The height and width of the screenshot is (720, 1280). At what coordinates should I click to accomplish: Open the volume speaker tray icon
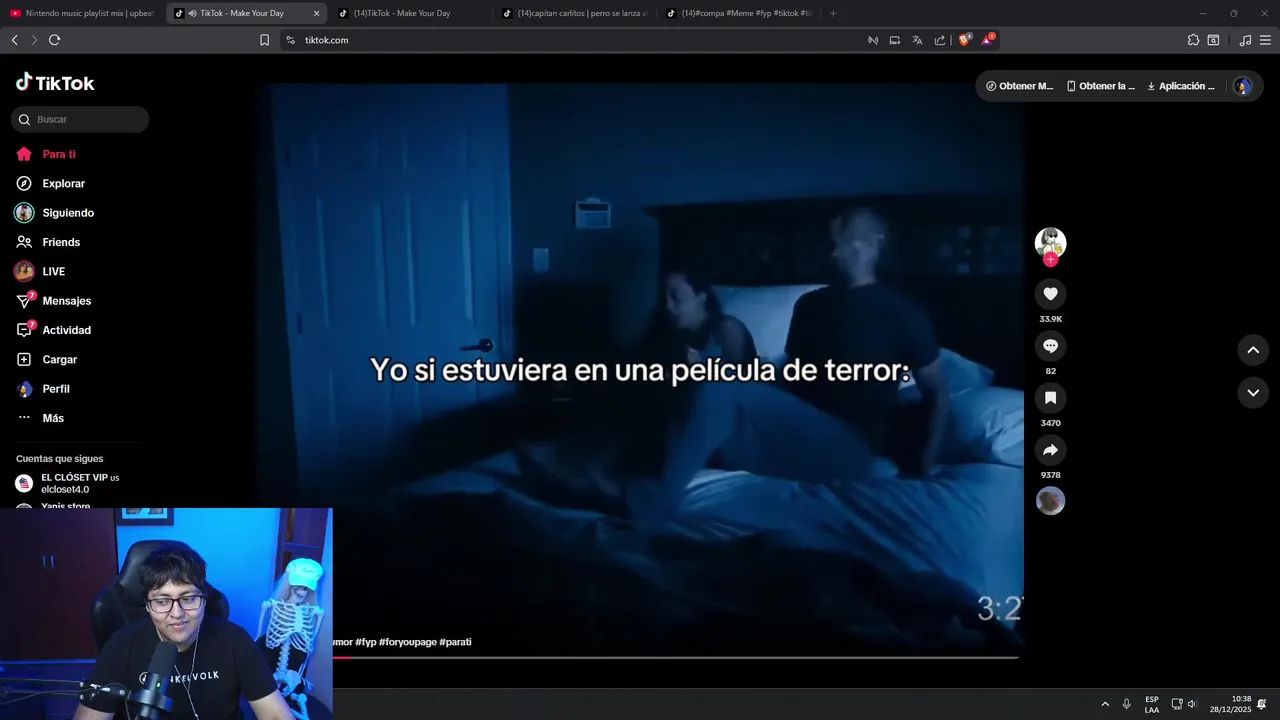(1191, 704)
